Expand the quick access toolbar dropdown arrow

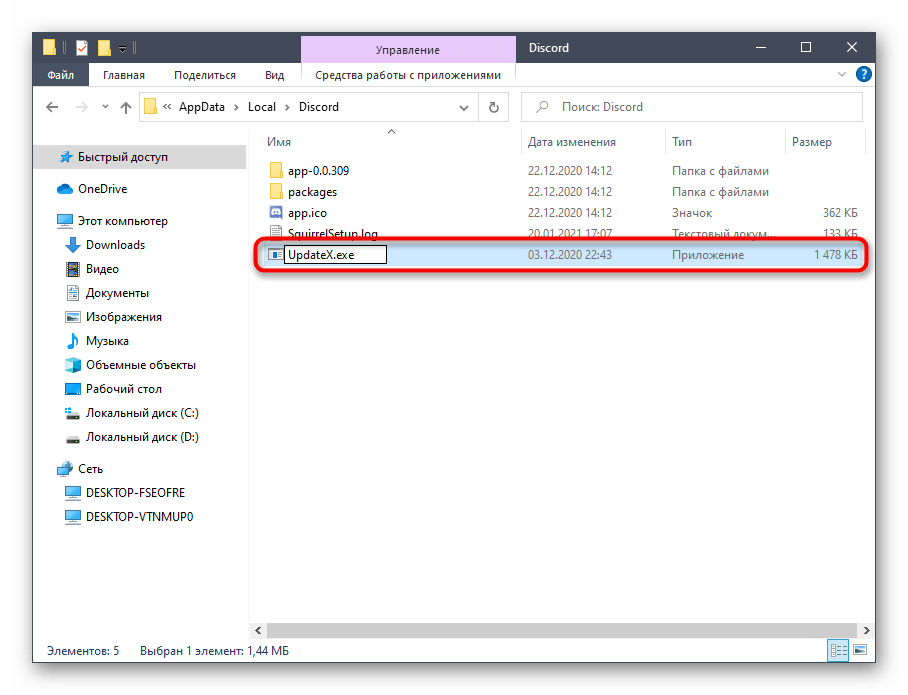pyautogui.click(x=122, y=48)
